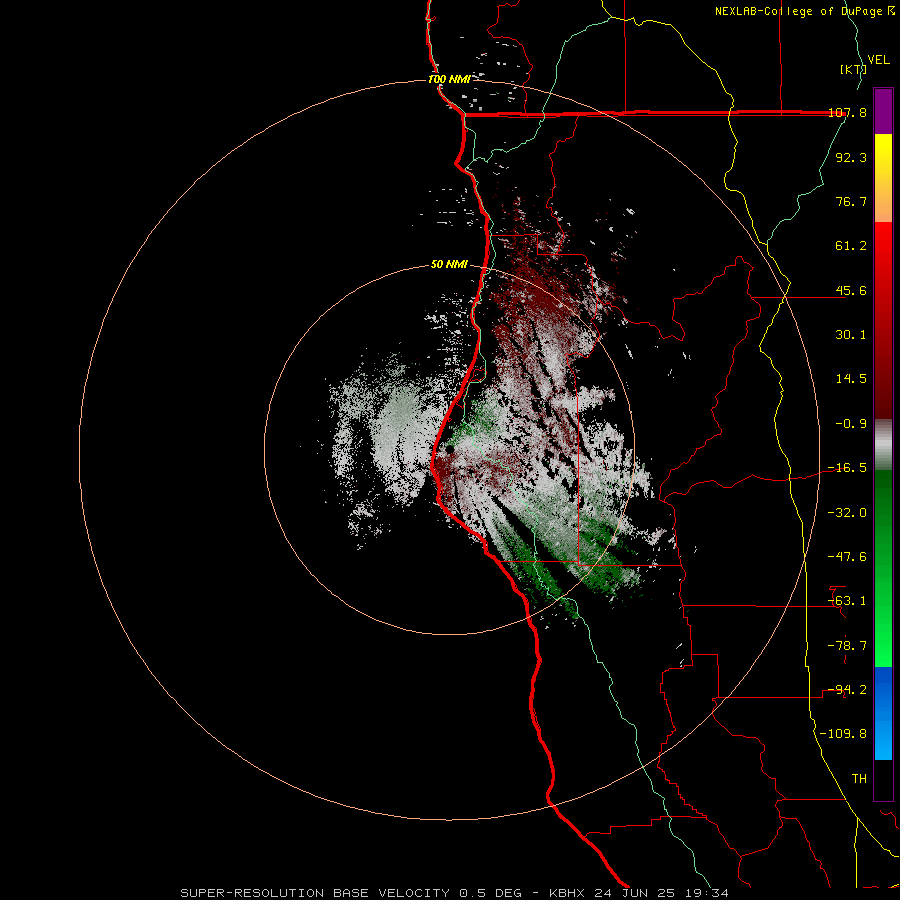
Task: Click the -47.6 legend value
Action: (847, 557)
